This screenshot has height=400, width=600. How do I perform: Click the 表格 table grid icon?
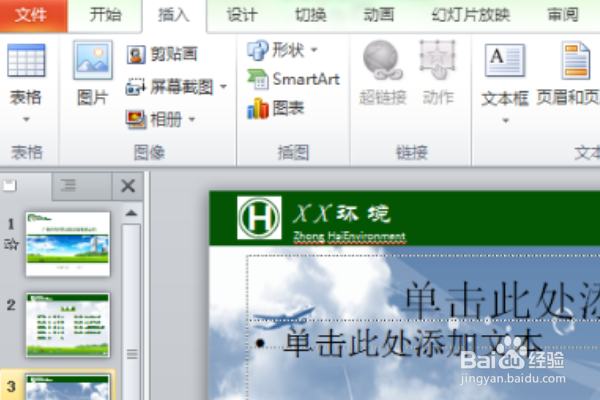click(26, 60)
